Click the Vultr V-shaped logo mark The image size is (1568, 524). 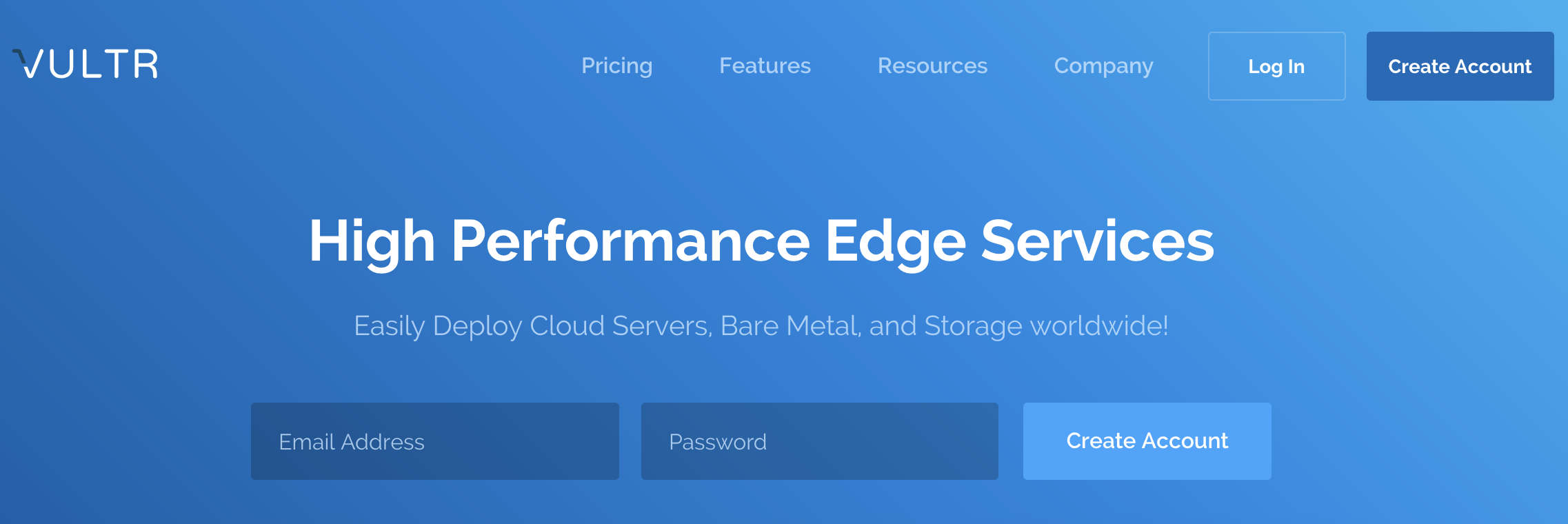(29, 63)
